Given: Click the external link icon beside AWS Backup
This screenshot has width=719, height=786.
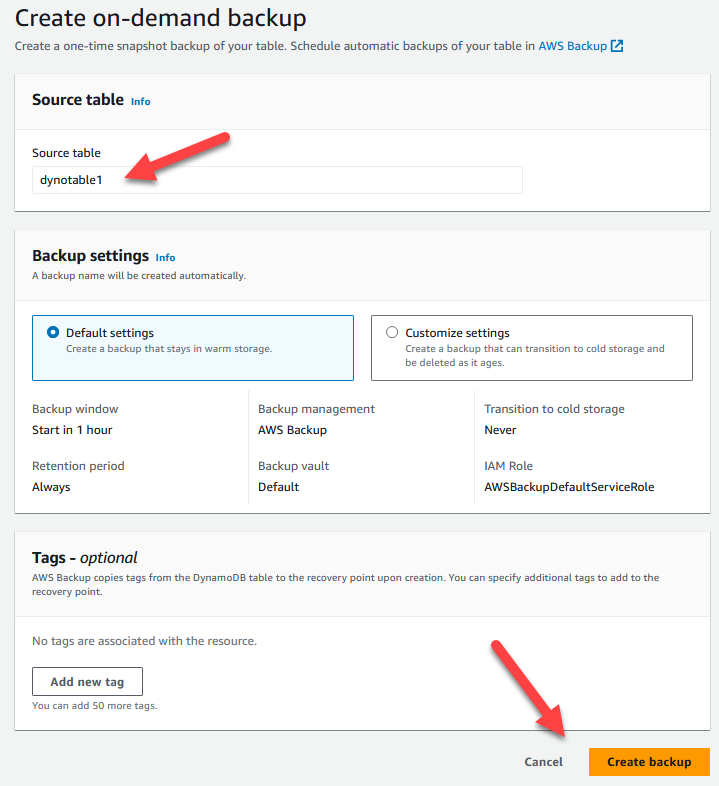Looking at the screenshot, I should [x=617, y=46].
